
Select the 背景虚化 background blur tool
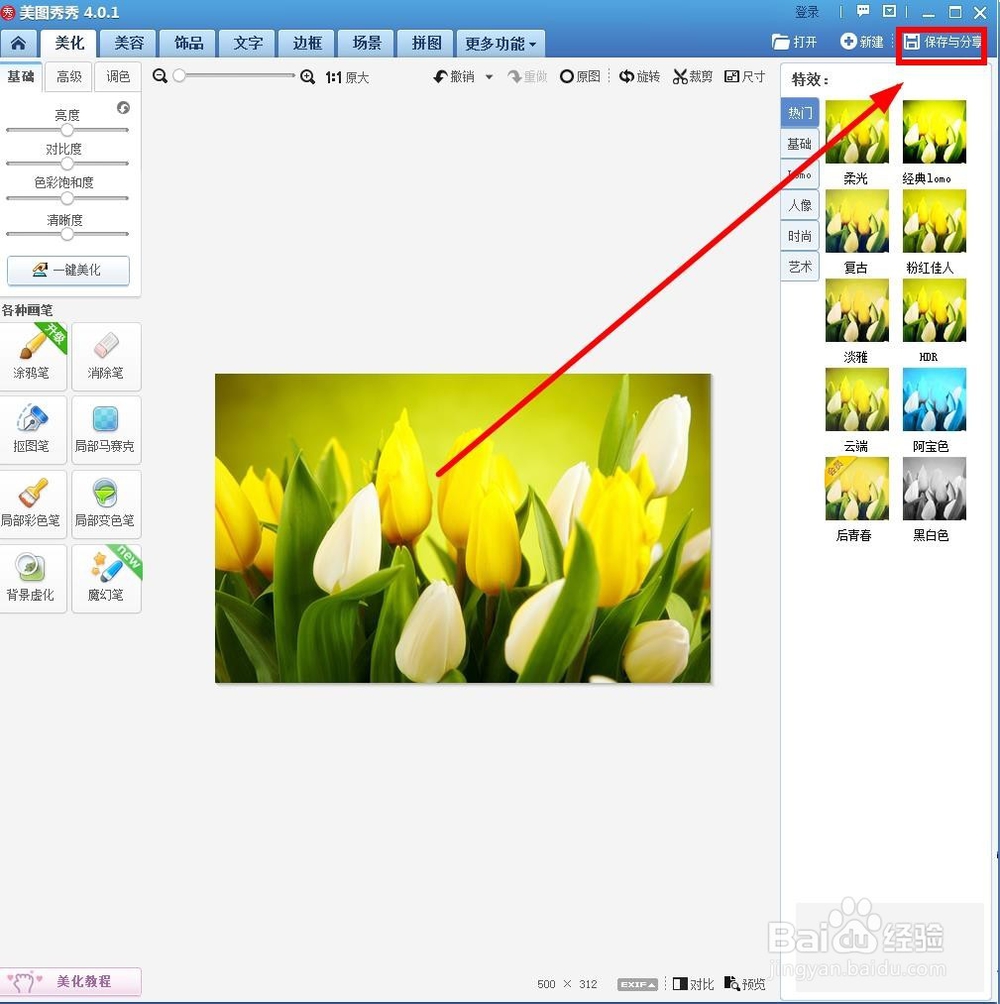click(x=33, y=579)
